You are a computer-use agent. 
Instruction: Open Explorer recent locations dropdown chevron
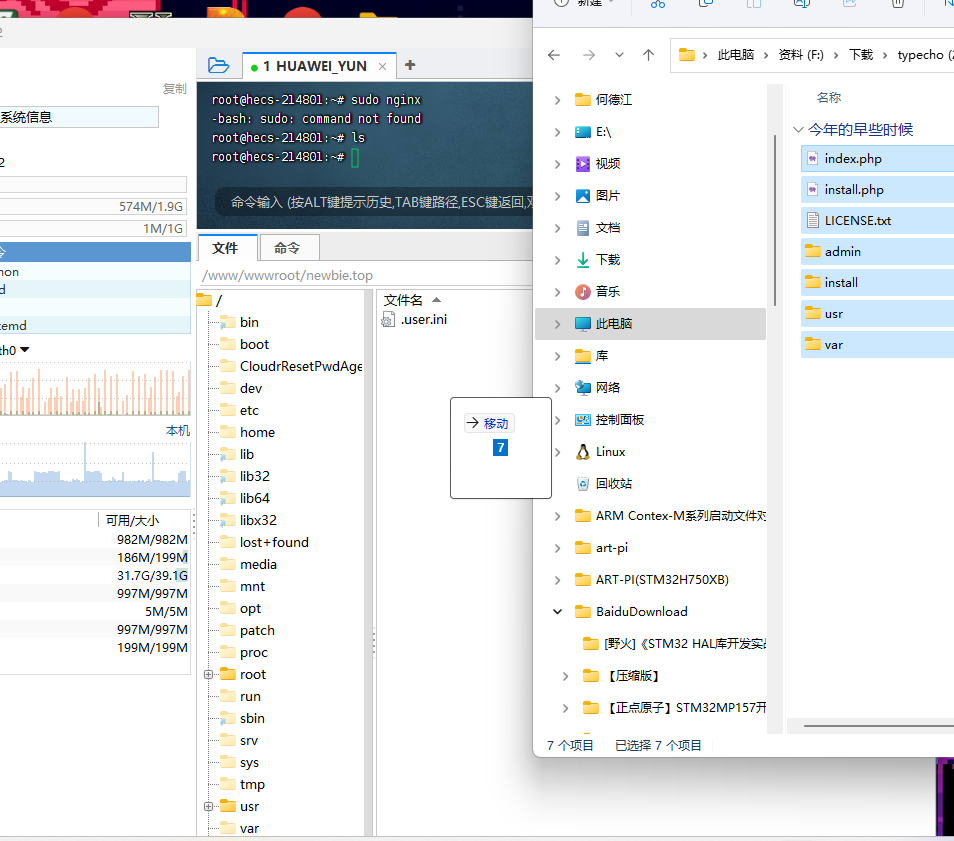(x=619, y=55)
